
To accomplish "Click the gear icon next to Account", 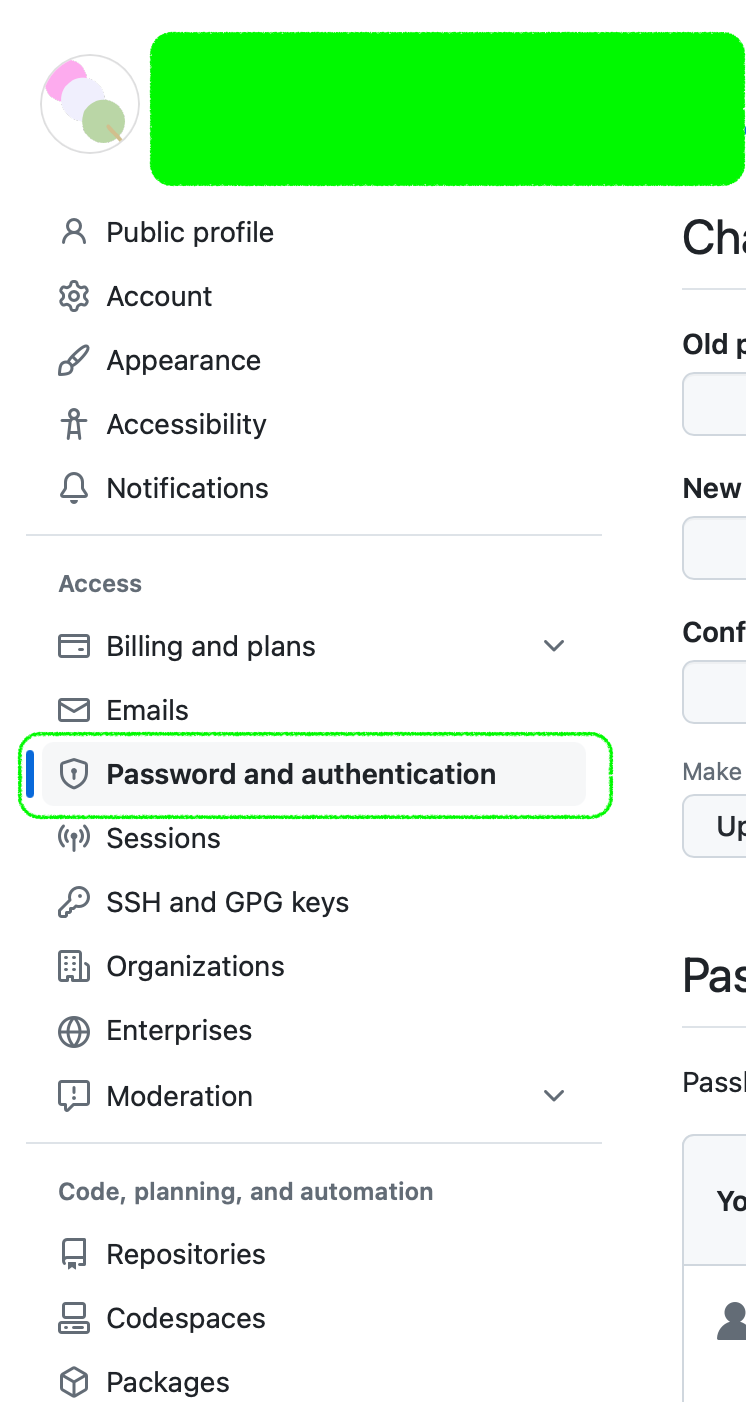I will click(x=74, y=296).
